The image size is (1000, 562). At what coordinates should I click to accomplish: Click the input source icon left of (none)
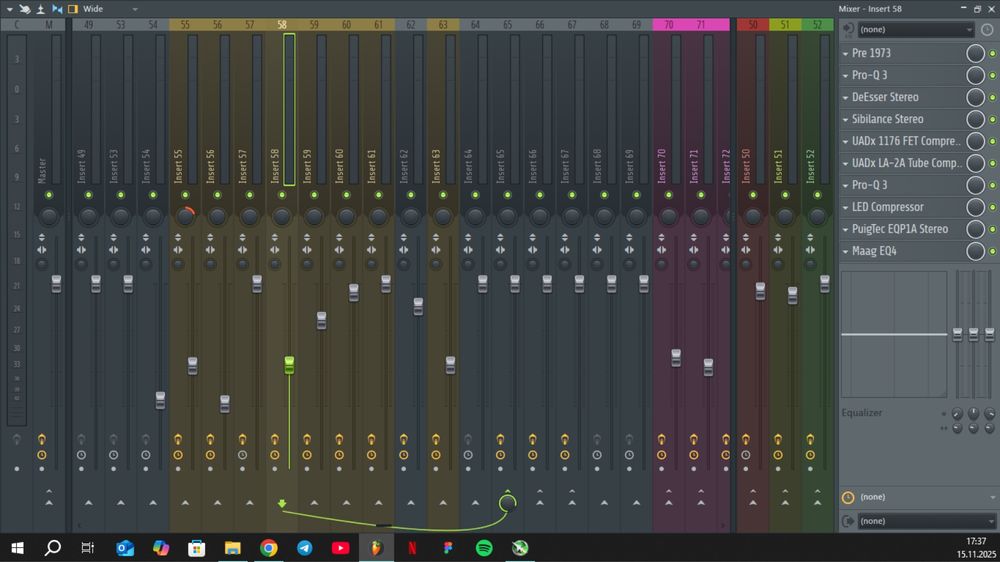[x=848, y=29]
